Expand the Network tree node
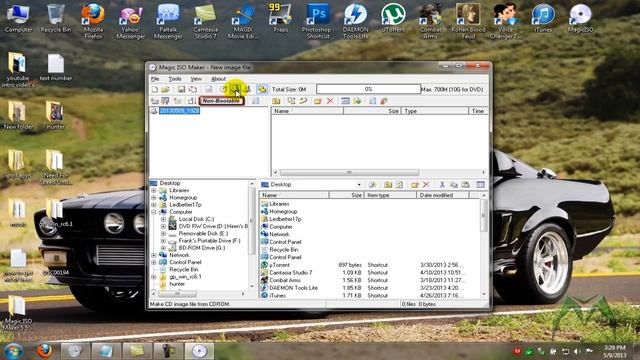640x360 pixels. click(x=154, y=255)
